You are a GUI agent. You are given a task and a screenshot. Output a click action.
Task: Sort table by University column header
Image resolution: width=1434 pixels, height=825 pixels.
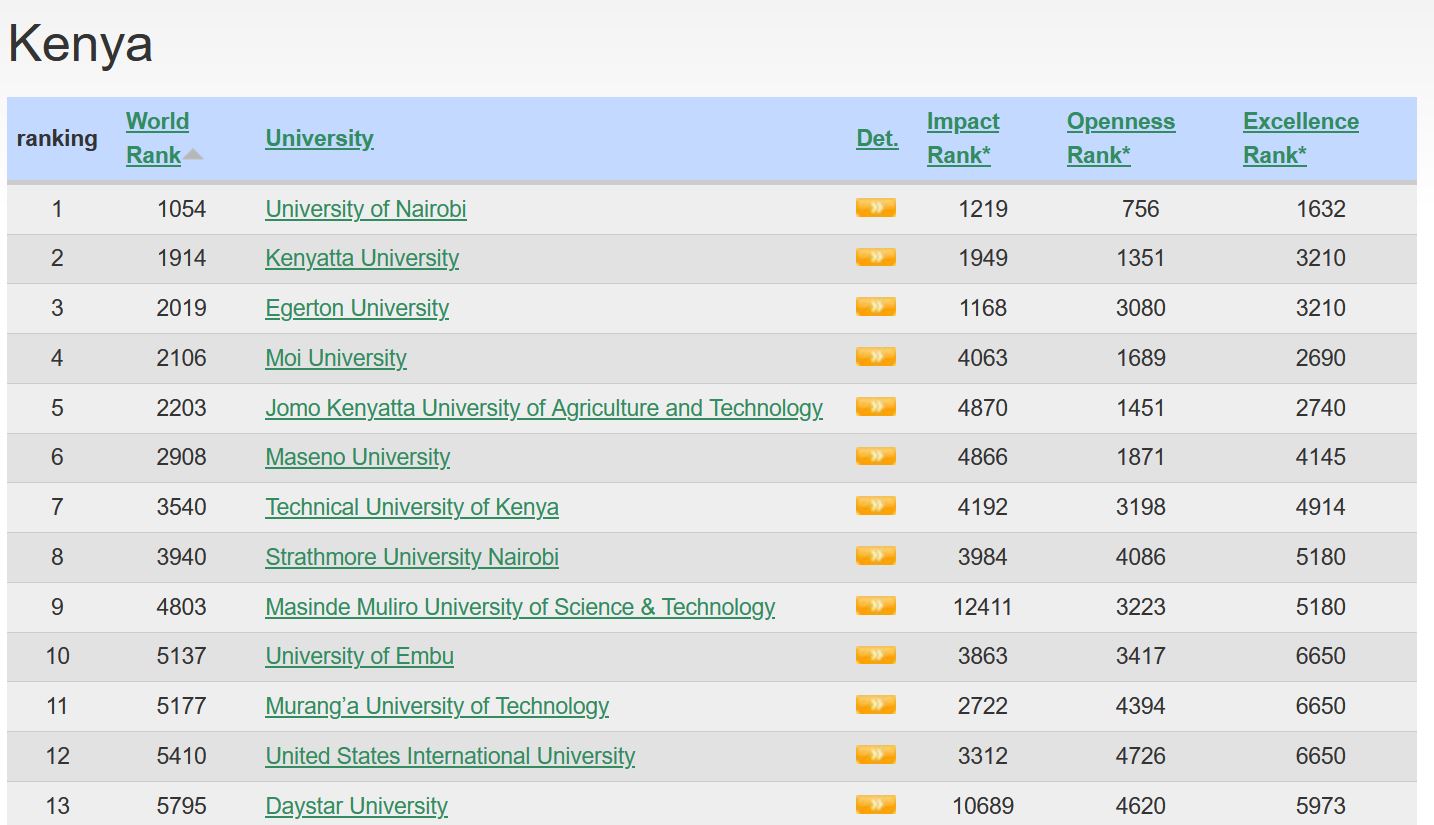[319, 138]
